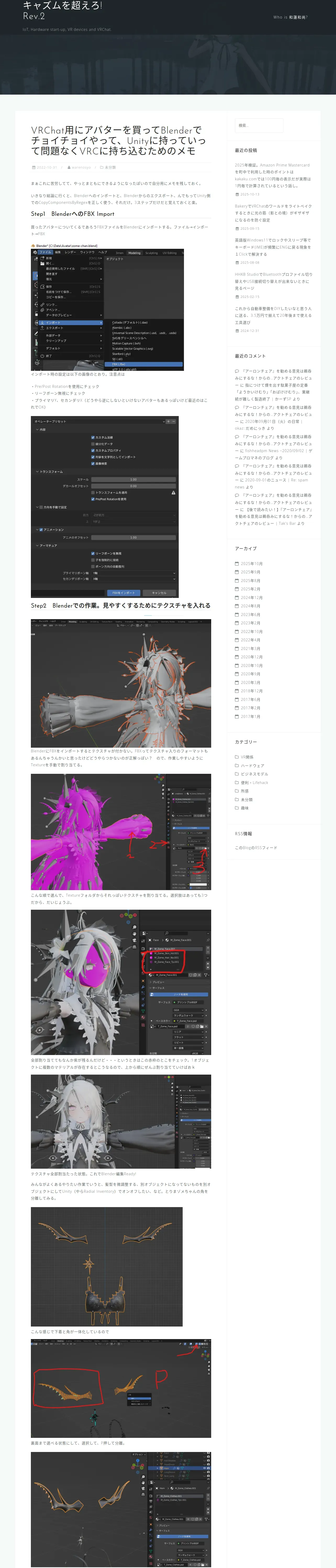Click the calendar icon beside 2025-10-13
The width and height of the screenshot is (336, 1568).
tap(237, 194)
